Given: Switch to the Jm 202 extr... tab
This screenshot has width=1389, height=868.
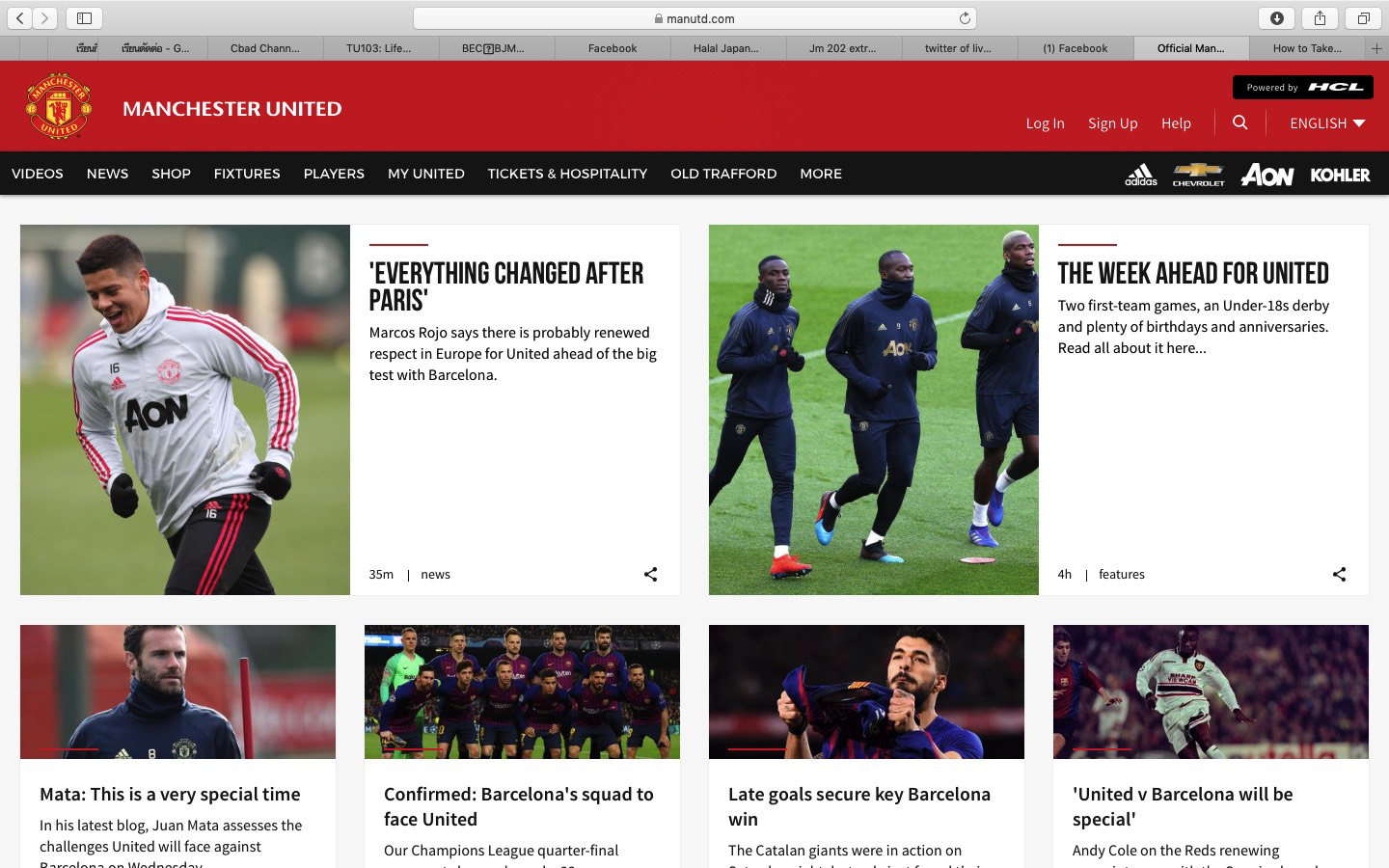Looking at the screenshot, I should (x=843, y=48).
